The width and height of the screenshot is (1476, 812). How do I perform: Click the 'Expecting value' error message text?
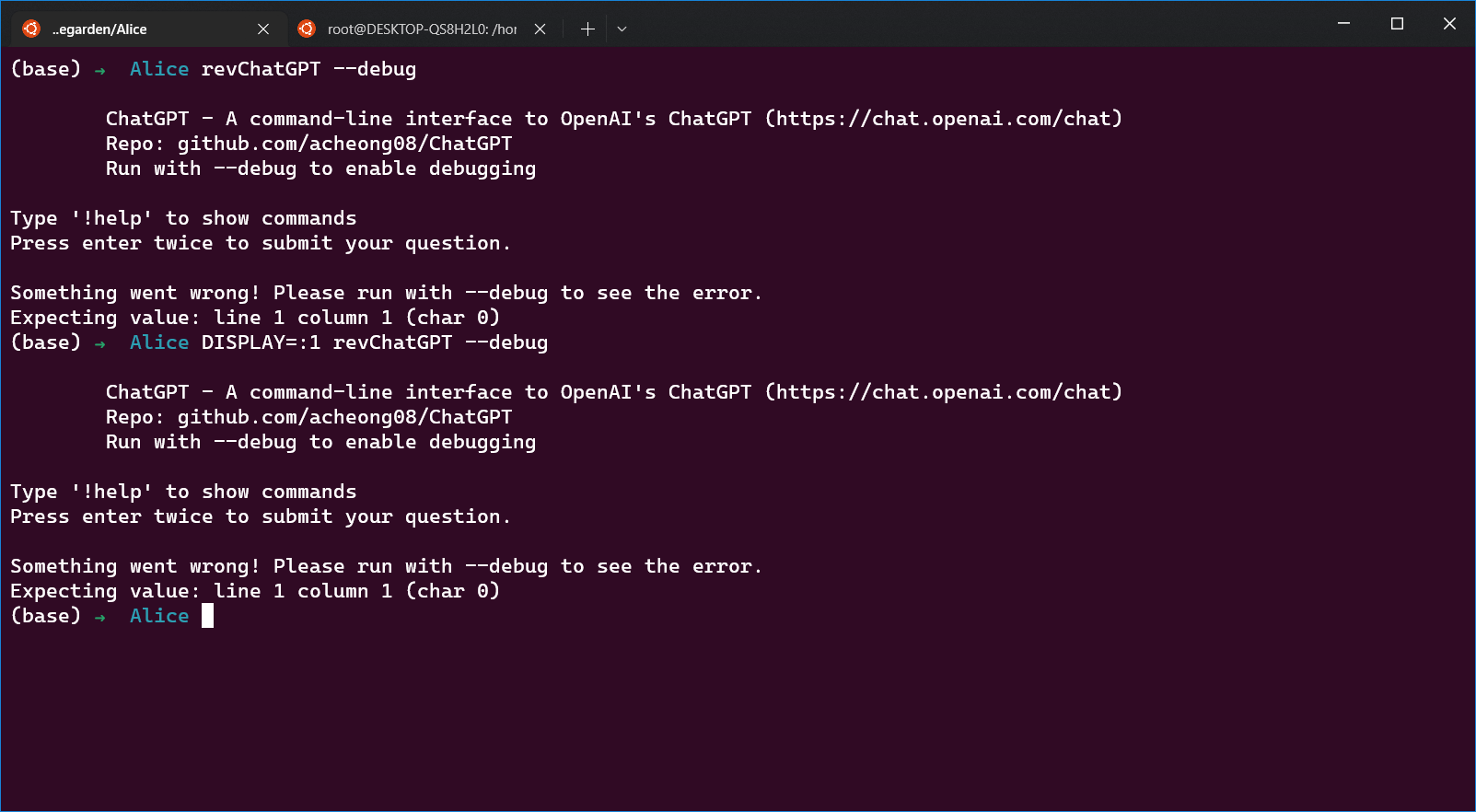tap(255, 317)
